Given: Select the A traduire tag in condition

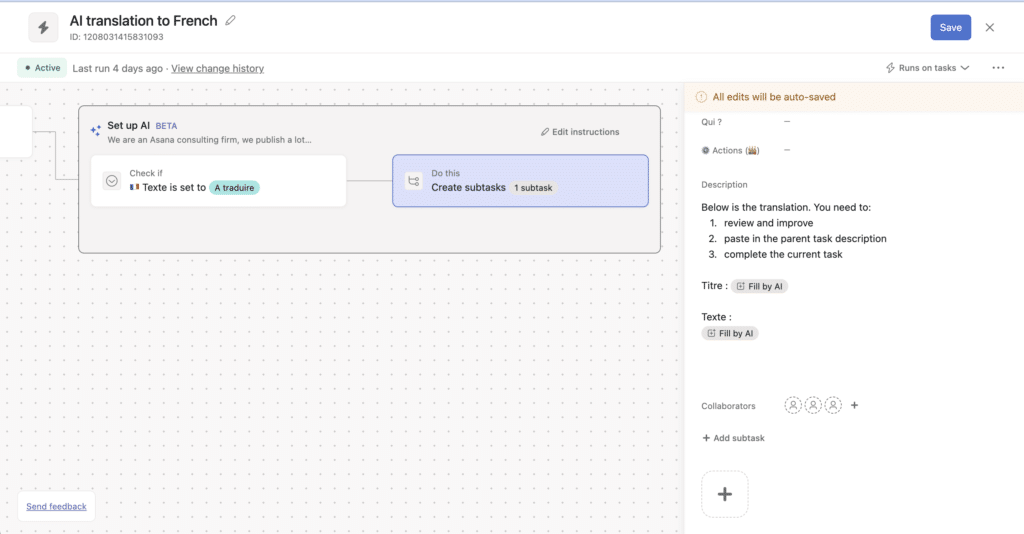Looking at the screenshot, I should point(234,187).
